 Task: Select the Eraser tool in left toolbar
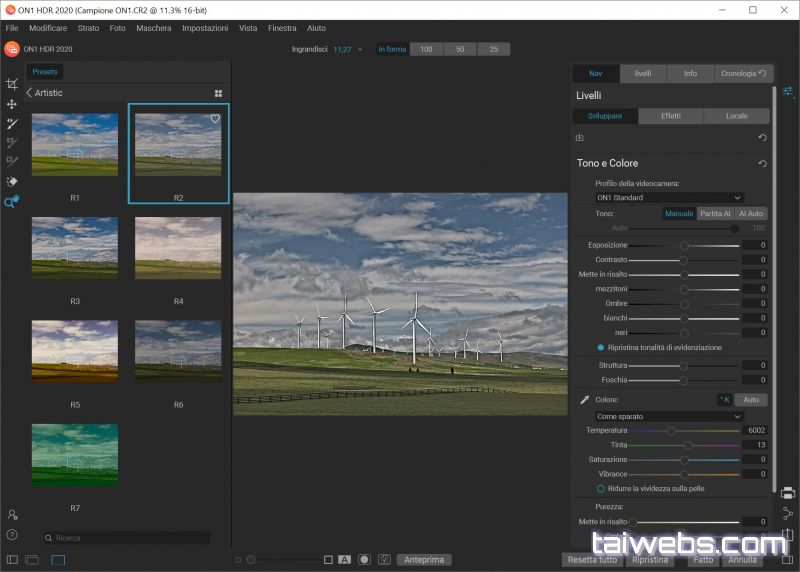coord(12,182)
